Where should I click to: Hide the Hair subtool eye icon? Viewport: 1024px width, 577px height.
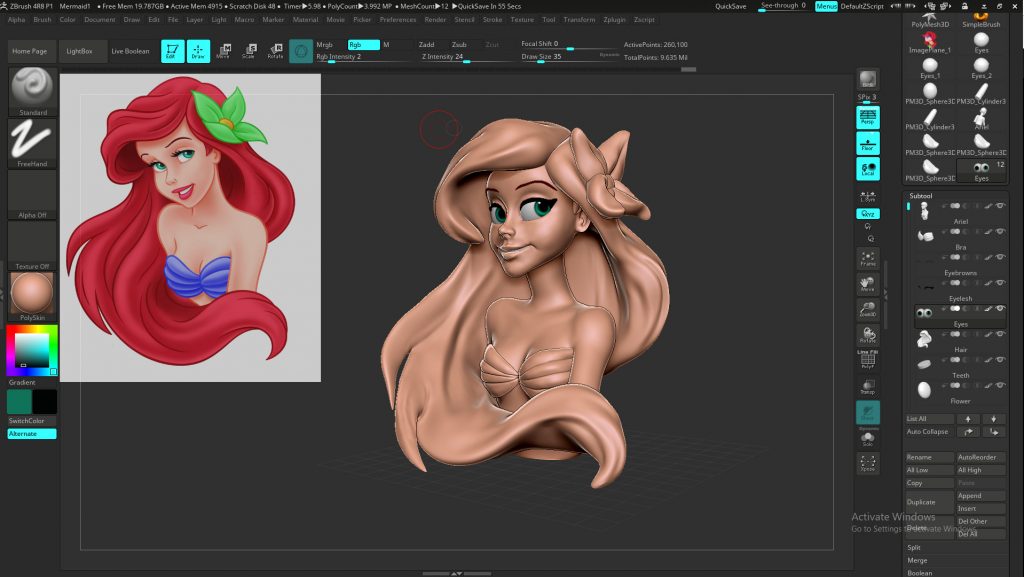click(1000, 334)
